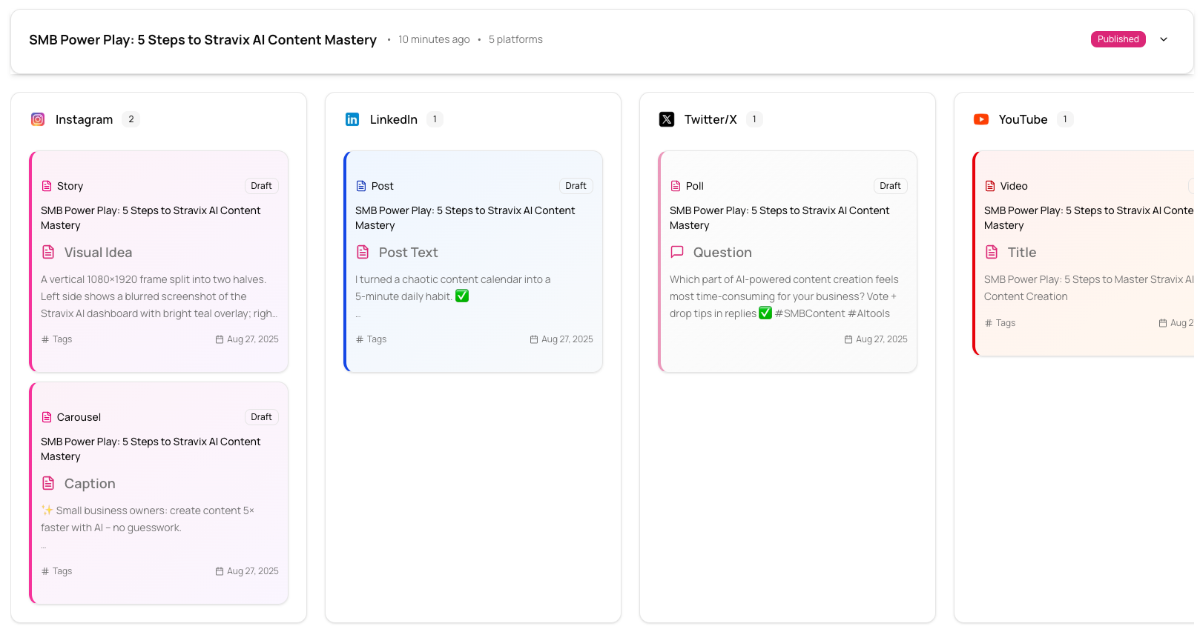Click the calendar icon on LinkedIn Post card

534,339
